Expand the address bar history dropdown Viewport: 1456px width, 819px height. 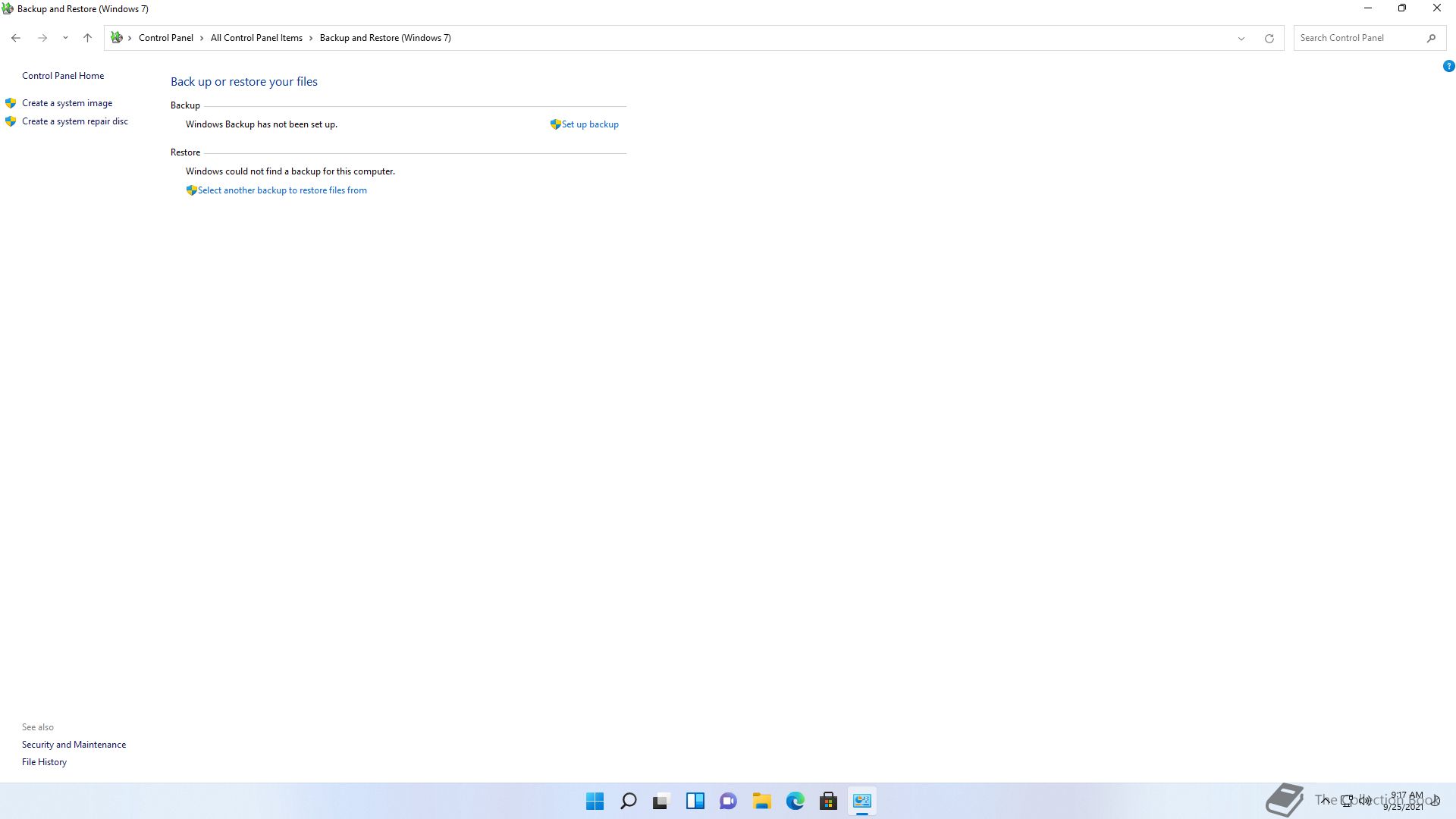[x=1241, y=39]
